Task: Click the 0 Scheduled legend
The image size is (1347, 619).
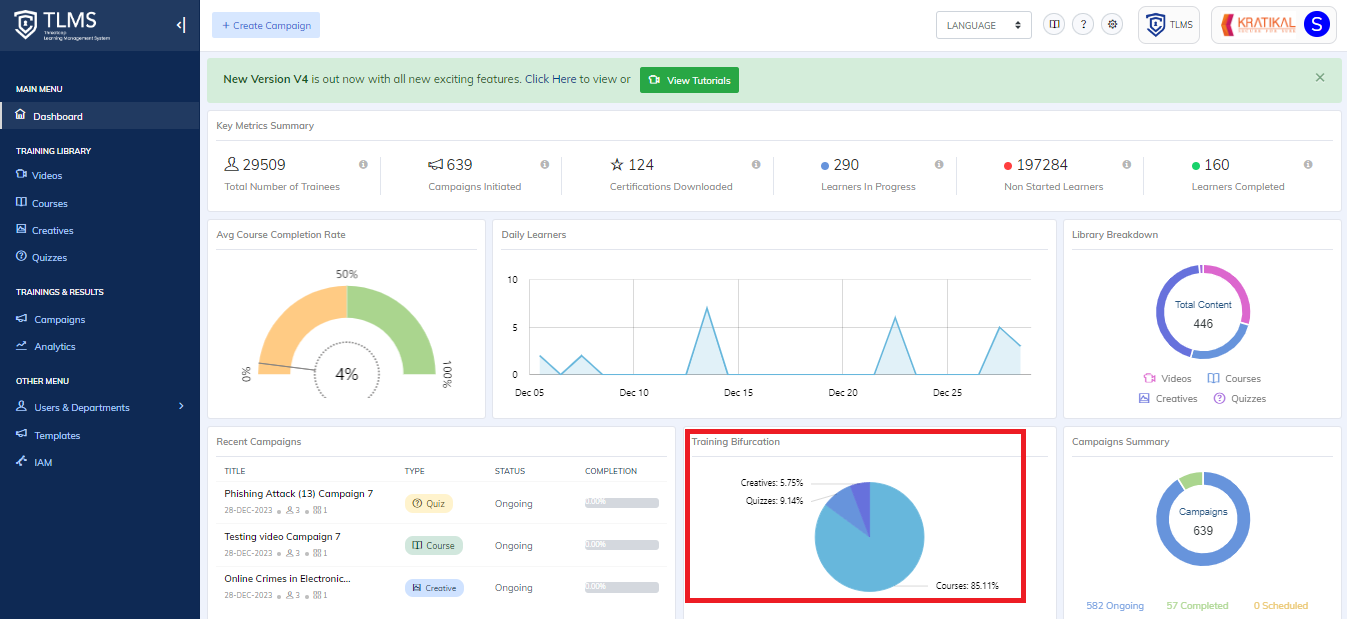Action: point(1280,605)
